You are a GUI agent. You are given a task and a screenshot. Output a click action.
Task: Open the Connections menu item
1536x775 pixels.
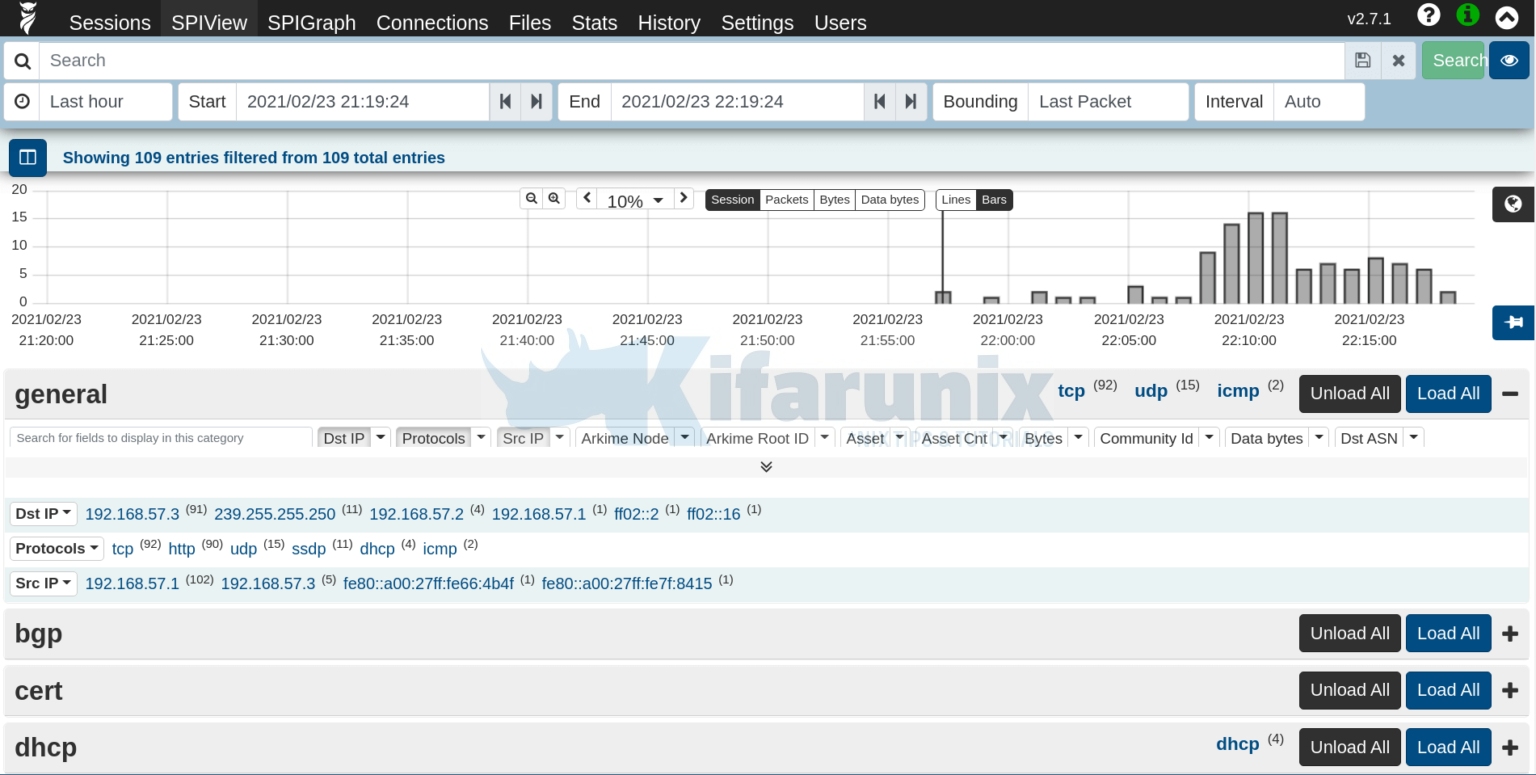click(432, 22)
